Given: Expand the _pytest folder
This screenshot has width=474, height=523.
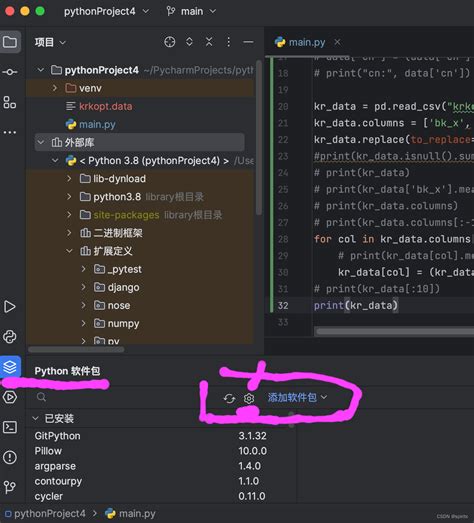Looking at the screenshot, I should [x=83, y=269].
